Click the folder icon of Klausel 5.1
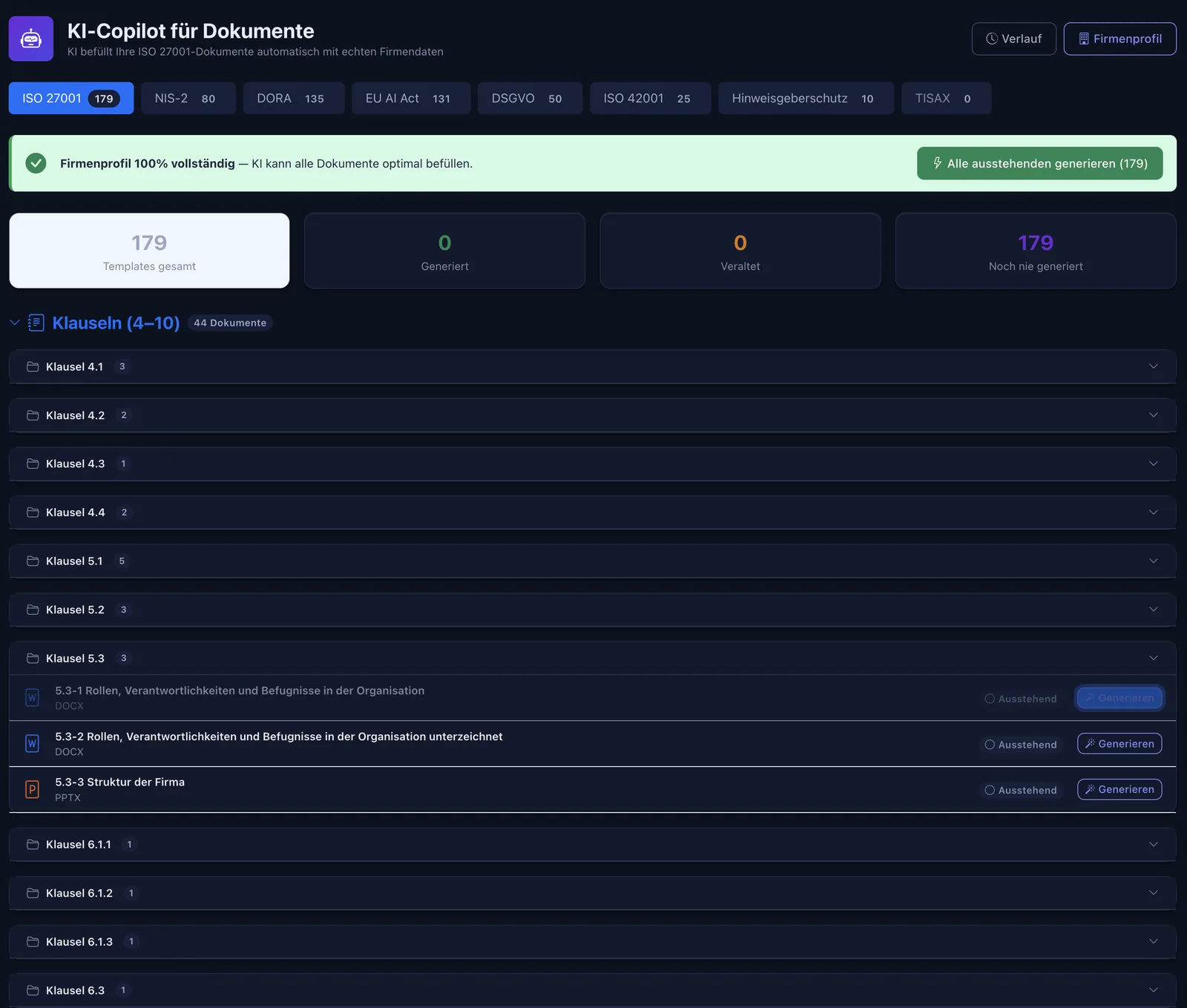 (33, 561)
